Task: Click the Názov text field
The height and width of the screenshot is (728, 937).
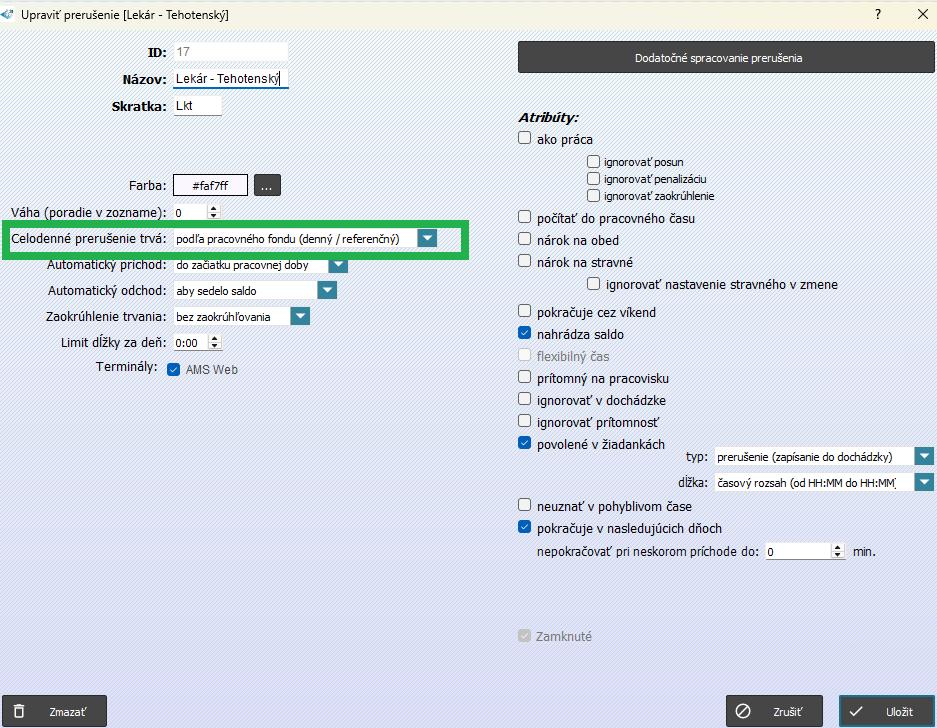Action: point(231,78)
